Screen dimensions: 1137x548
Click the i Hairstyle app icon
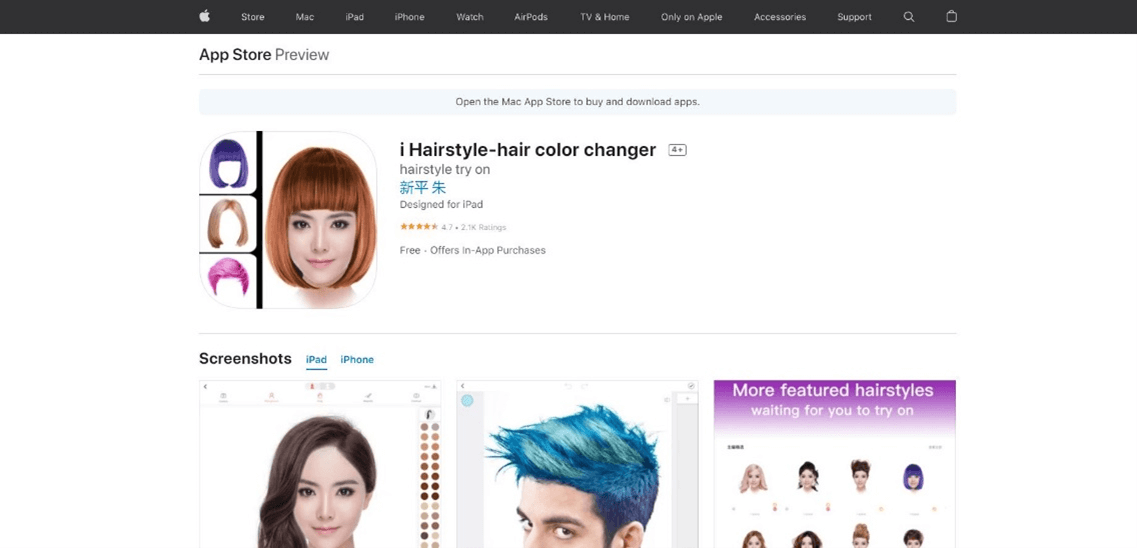pyautogui.click(x=288, y=220)
